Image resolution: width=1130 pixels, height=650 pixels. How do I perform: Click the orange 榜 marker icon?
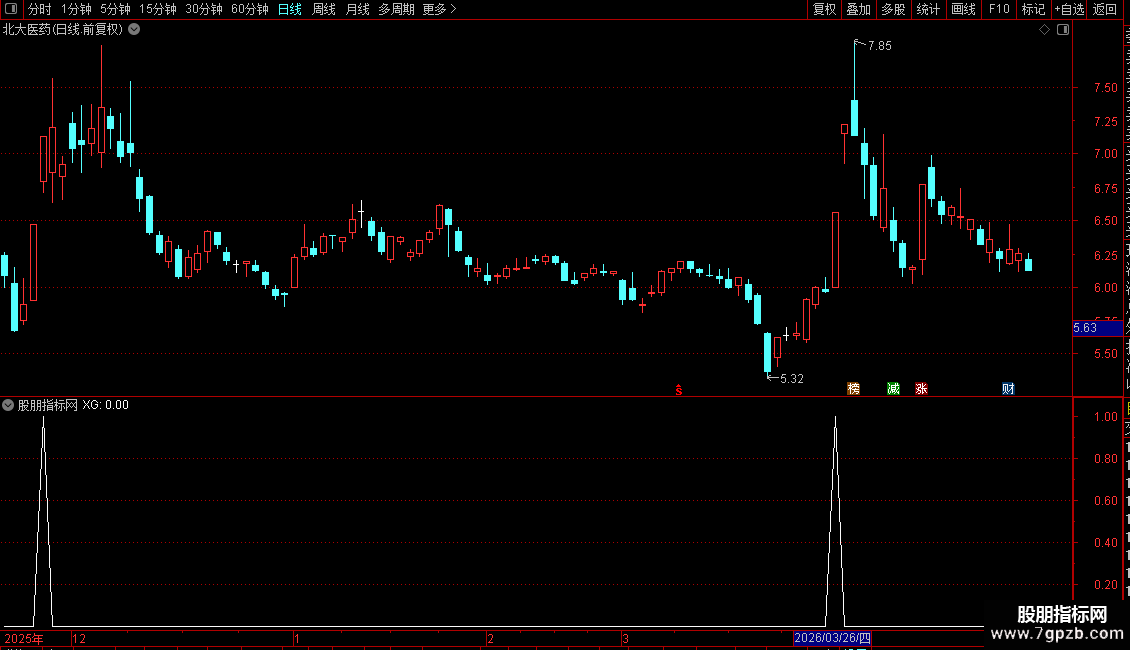pyautogui.click(x=853, y=388)
